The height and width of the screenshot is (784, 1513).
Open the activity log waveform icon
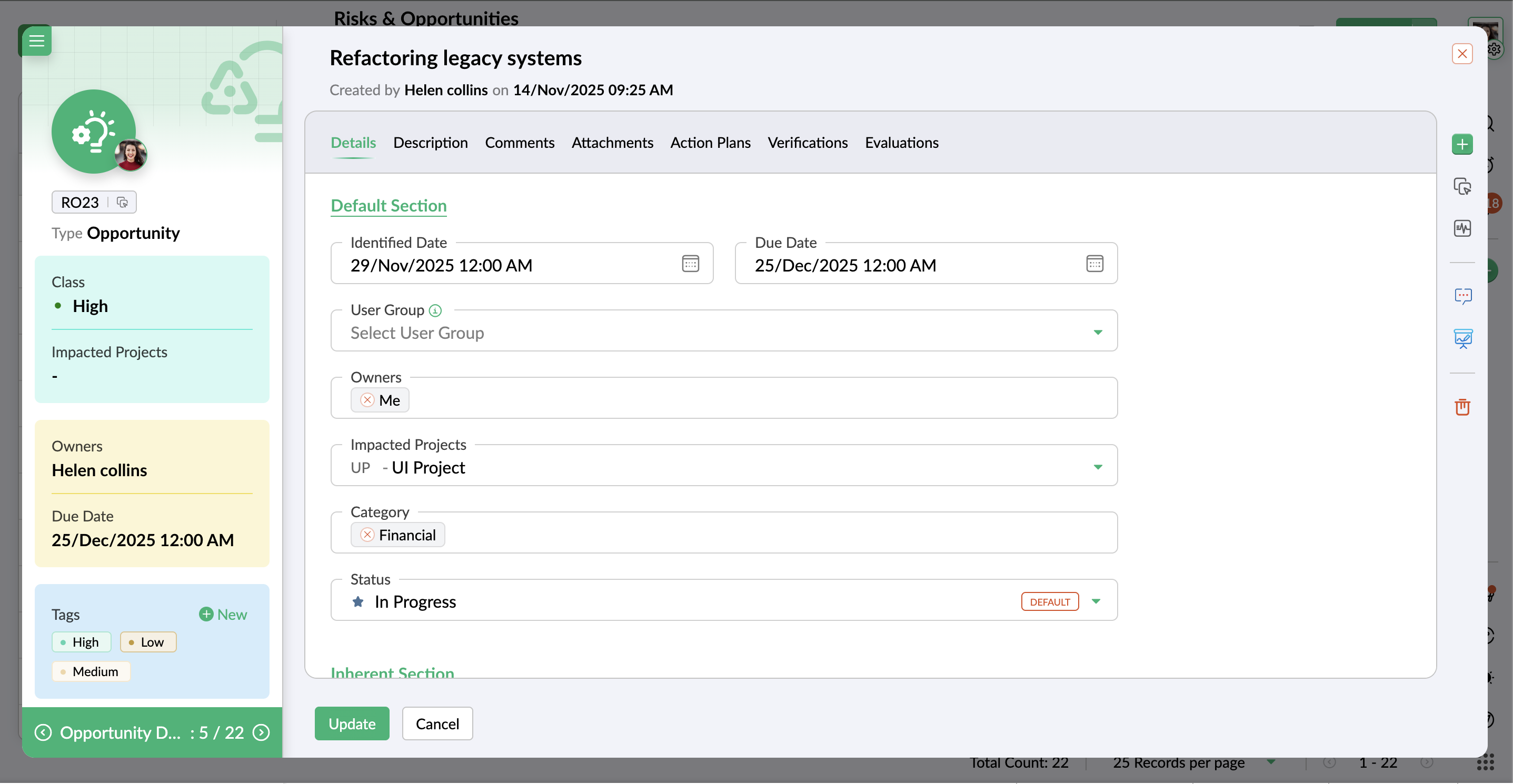point(1462,228)
